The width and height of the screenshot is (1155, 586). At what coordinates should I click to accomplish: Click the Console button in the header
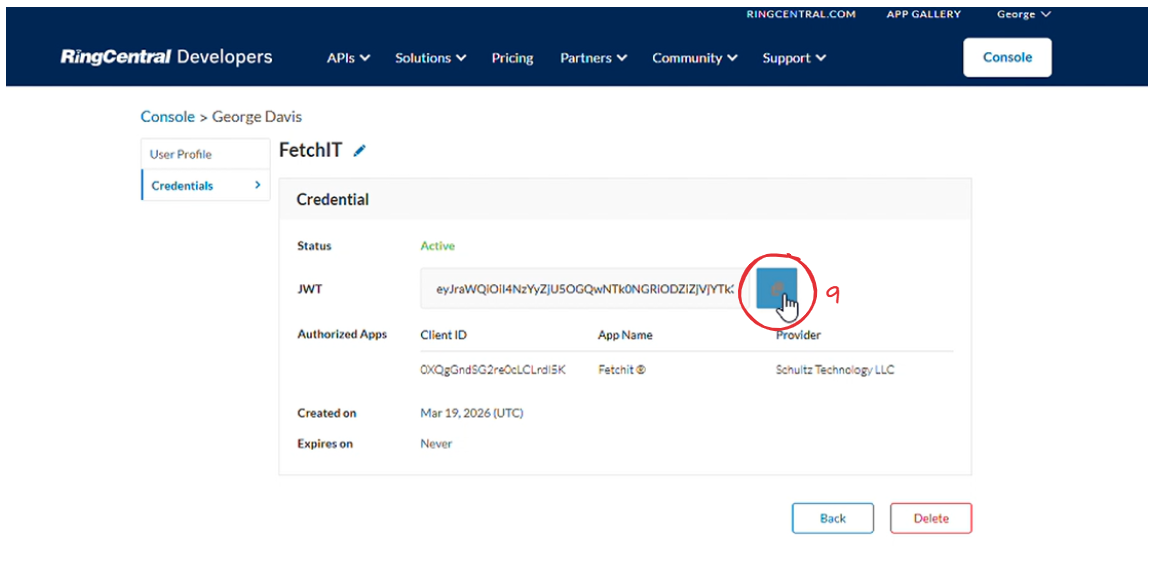coord(1007,57)
